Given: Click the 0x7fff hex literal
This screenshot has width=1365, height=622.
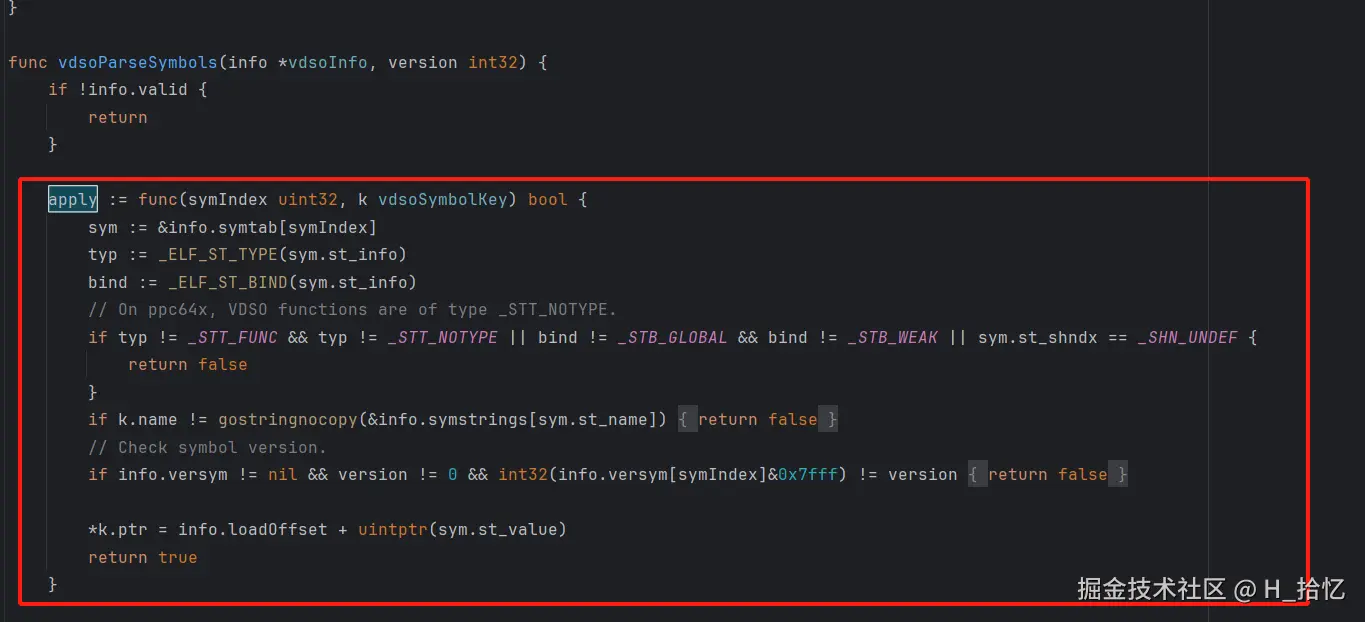Looking at the screenshot, I should pyautogui.click(x=808, y=474).
